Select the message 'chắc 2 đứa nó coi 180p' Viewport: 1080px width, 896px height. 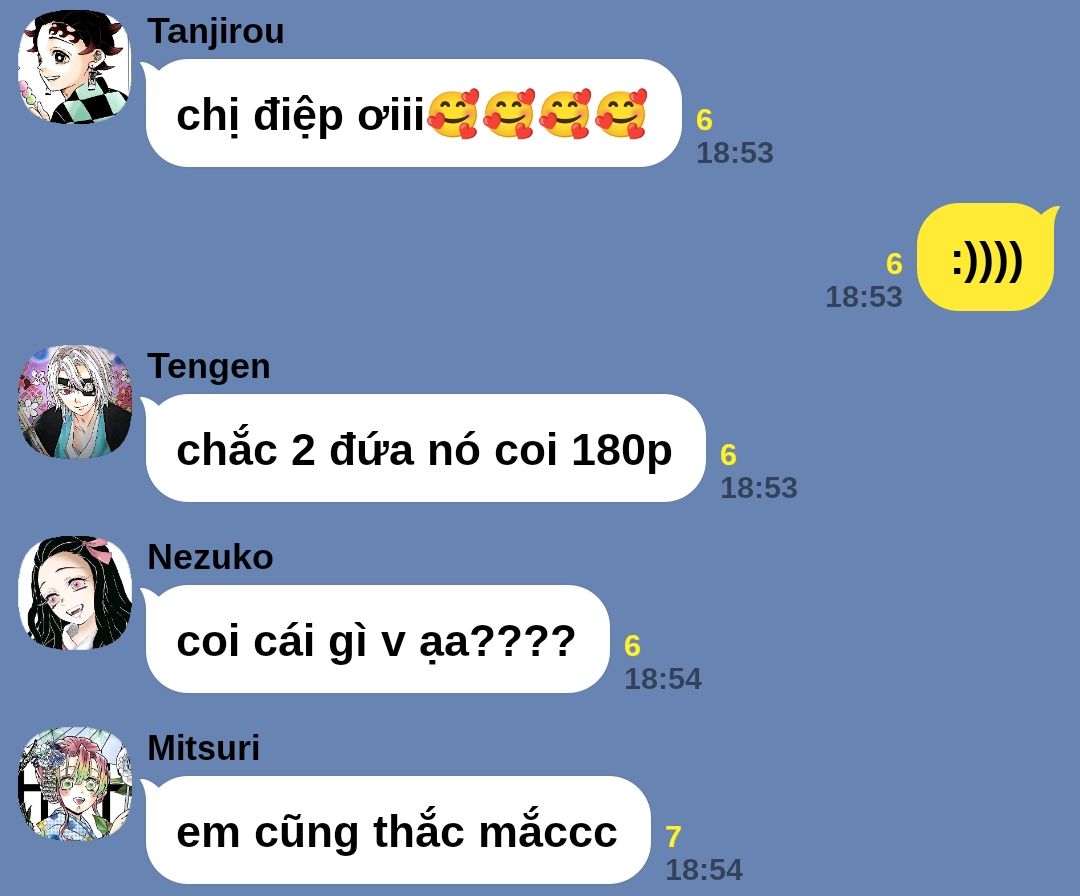(424, 448)
